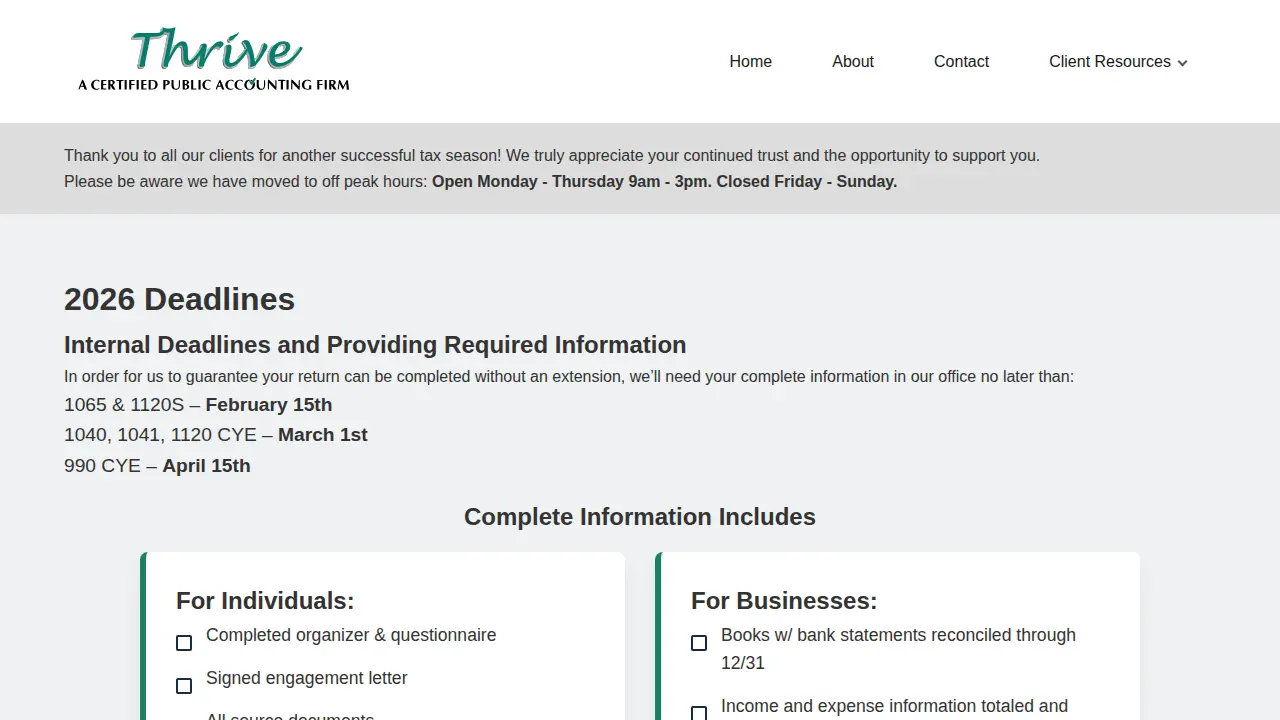1280x720 pixels.
Task: Click Internal Deadlines and Providing Required Information
Action: 375,345
